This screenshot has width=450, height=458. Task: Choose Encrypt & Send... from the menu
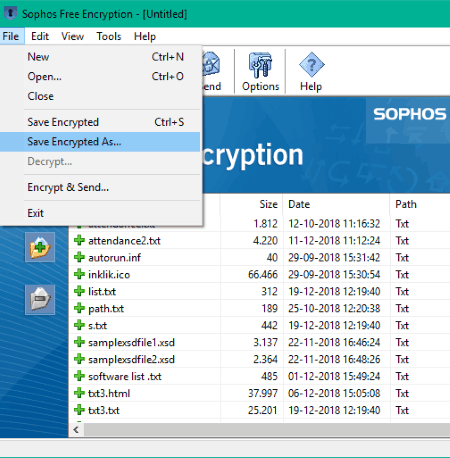pyautogui.click(x=100, y=187)
